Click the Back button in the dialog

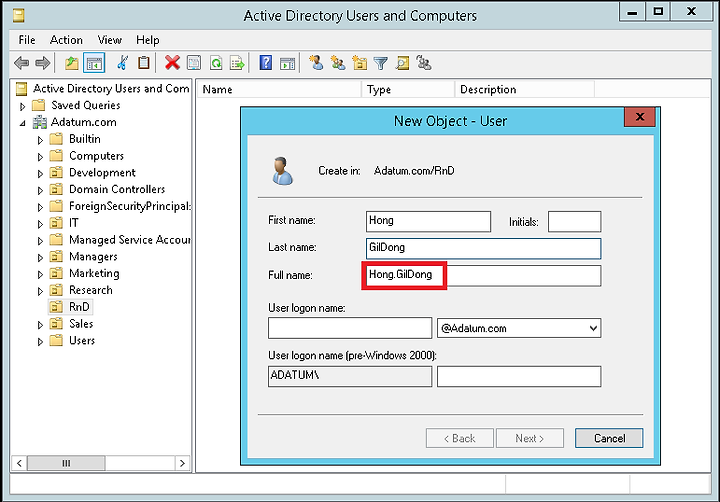coord(460,438)
